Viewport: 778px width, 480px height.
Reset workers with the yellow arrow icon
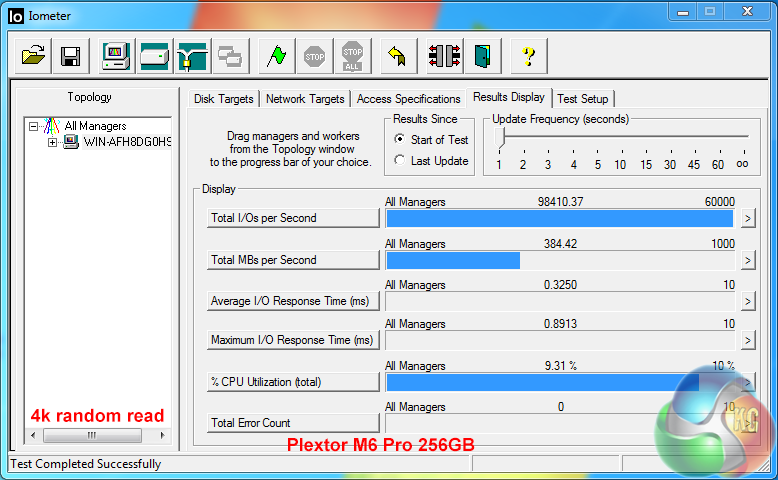coord(398,56)
